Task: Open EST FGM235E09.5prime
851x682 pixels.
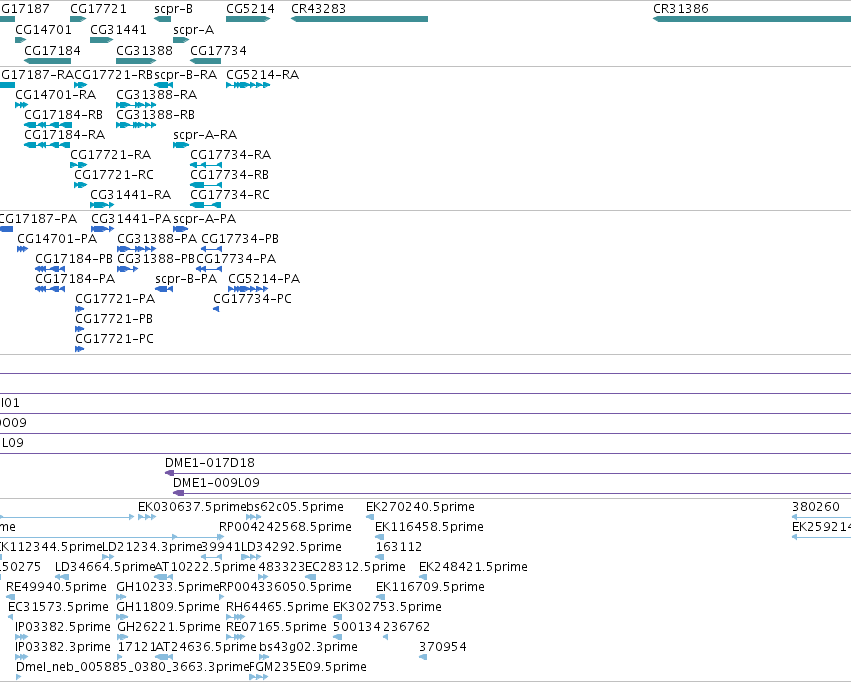Action: click(x=259, y=677)
